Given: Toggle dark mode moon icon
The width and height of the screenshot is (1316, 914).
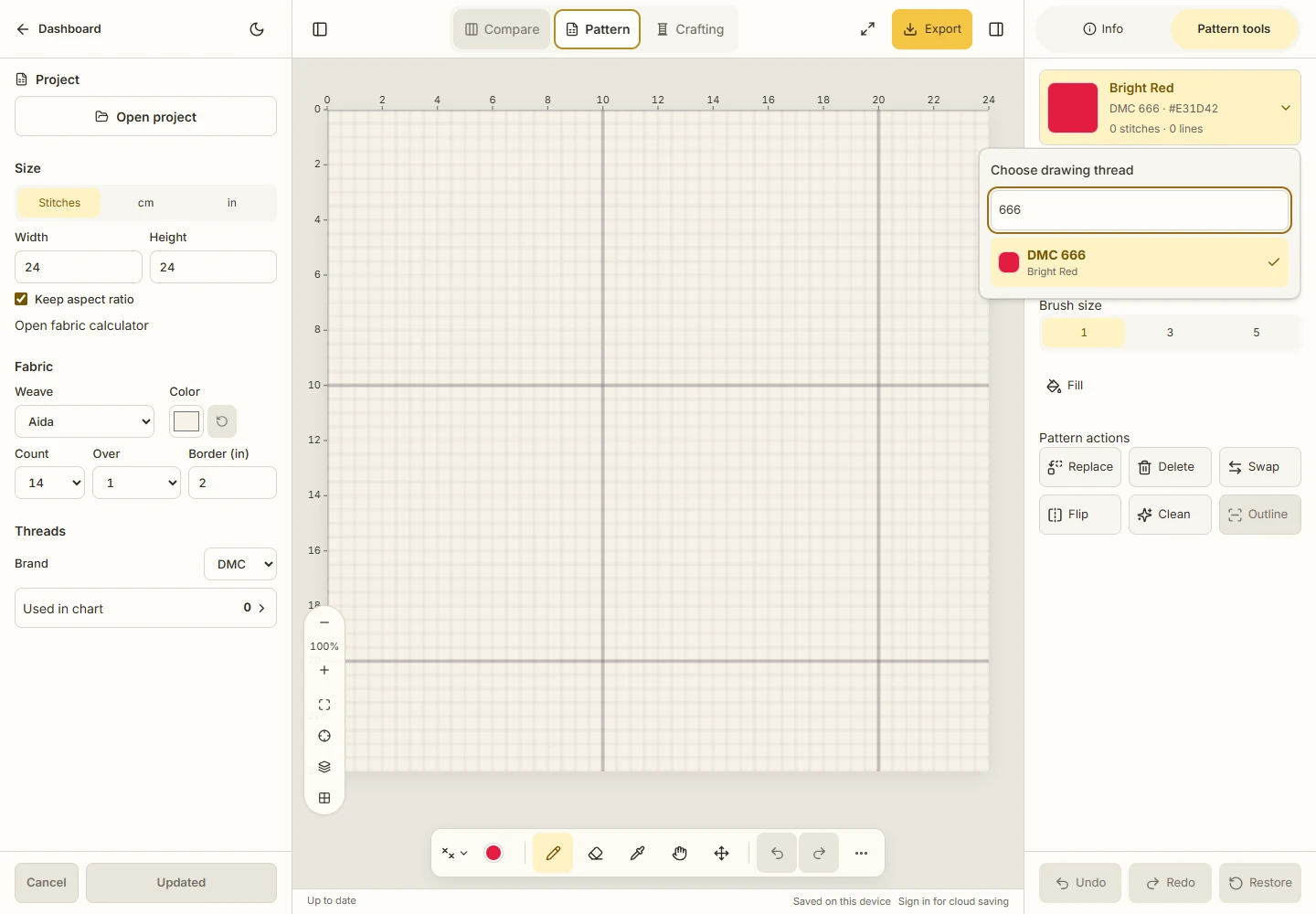Looking at the screenshot, I should tap(257, 29).
